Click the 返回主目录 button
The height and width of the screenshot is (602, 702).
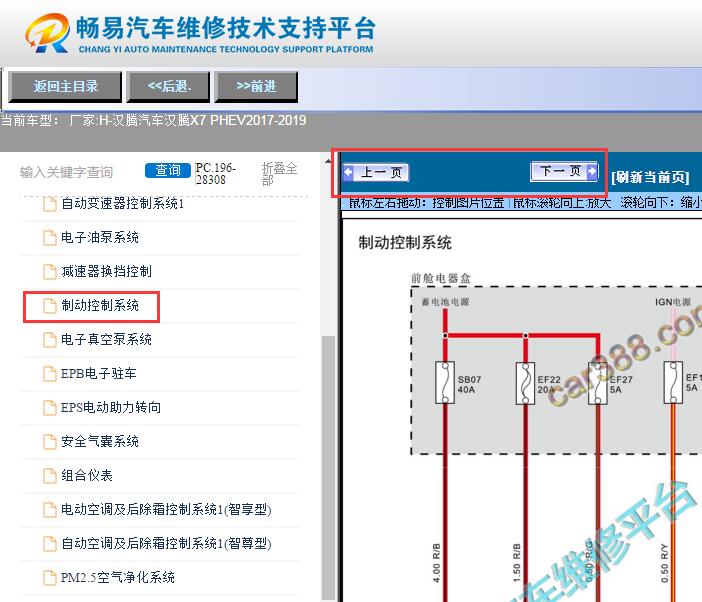(65, 86)
